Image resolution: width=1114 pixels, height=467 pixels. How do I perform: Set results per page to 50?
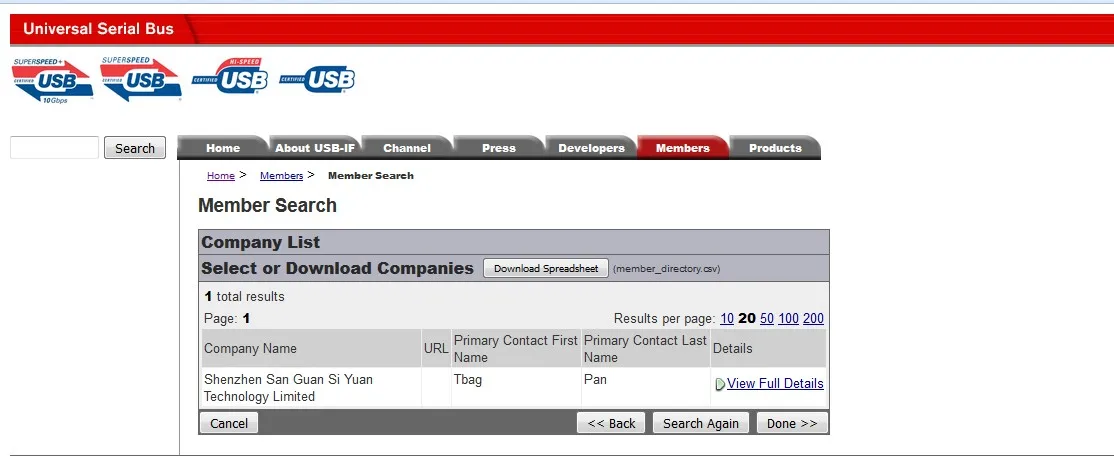(x=767, y=318)
